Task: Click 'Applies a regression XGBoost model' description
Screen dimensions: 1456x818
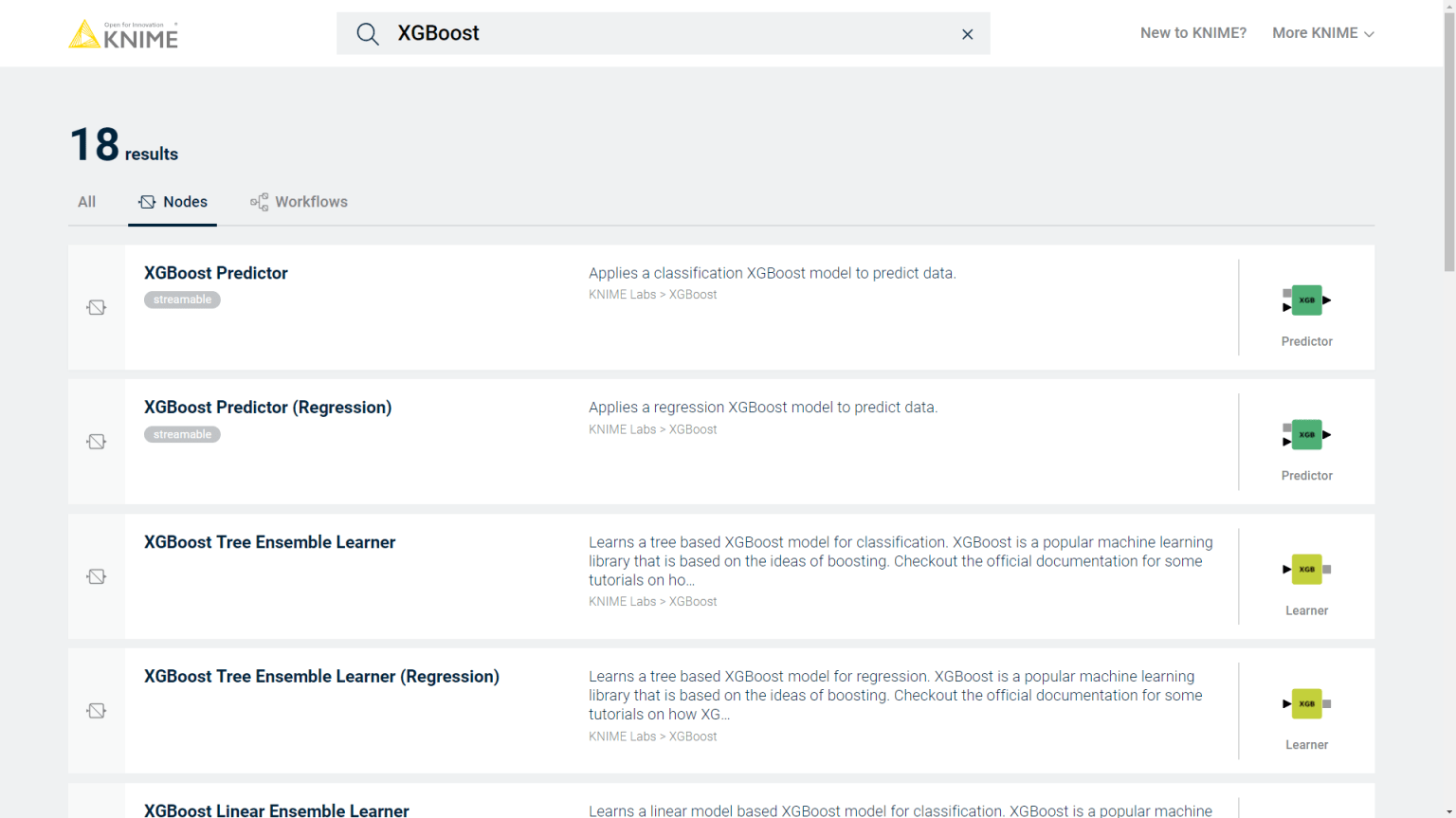Action: (x=763, y=408)
